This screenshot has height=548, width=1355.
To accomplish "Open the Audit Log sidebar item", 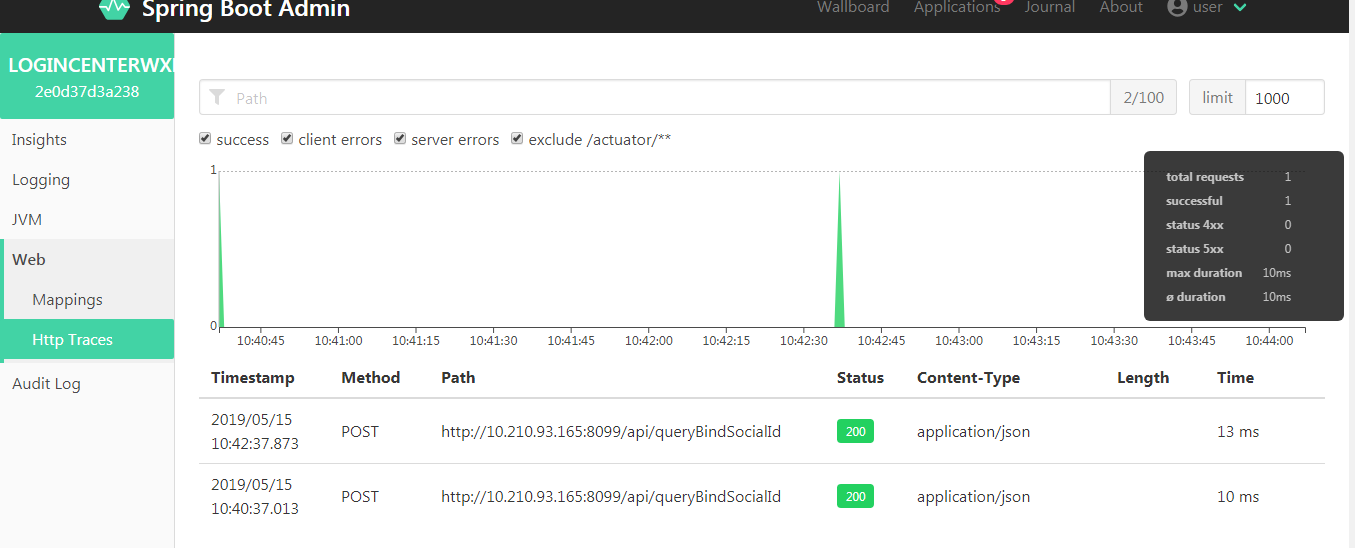I will pyautogui.click(x=46, y=383).
